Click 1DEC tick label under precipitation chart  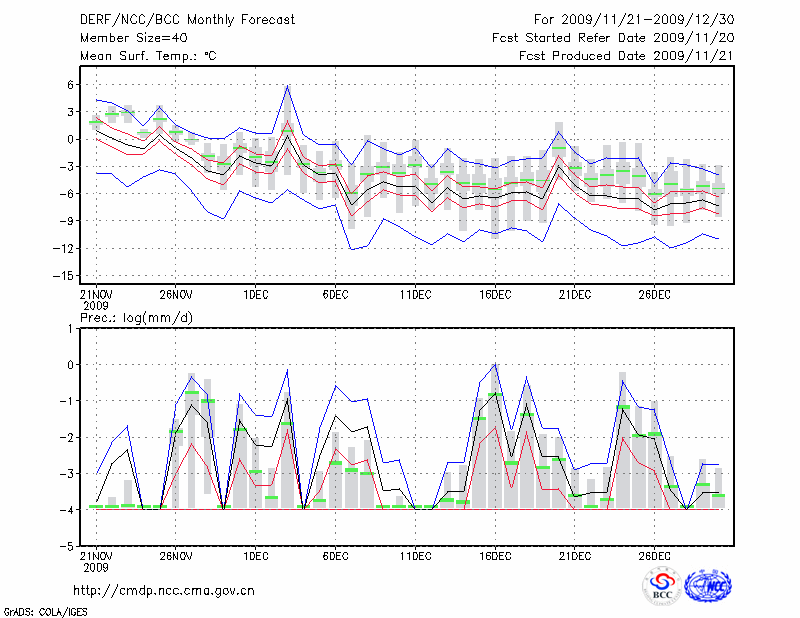pyautogui.click(x=255, y=557)
